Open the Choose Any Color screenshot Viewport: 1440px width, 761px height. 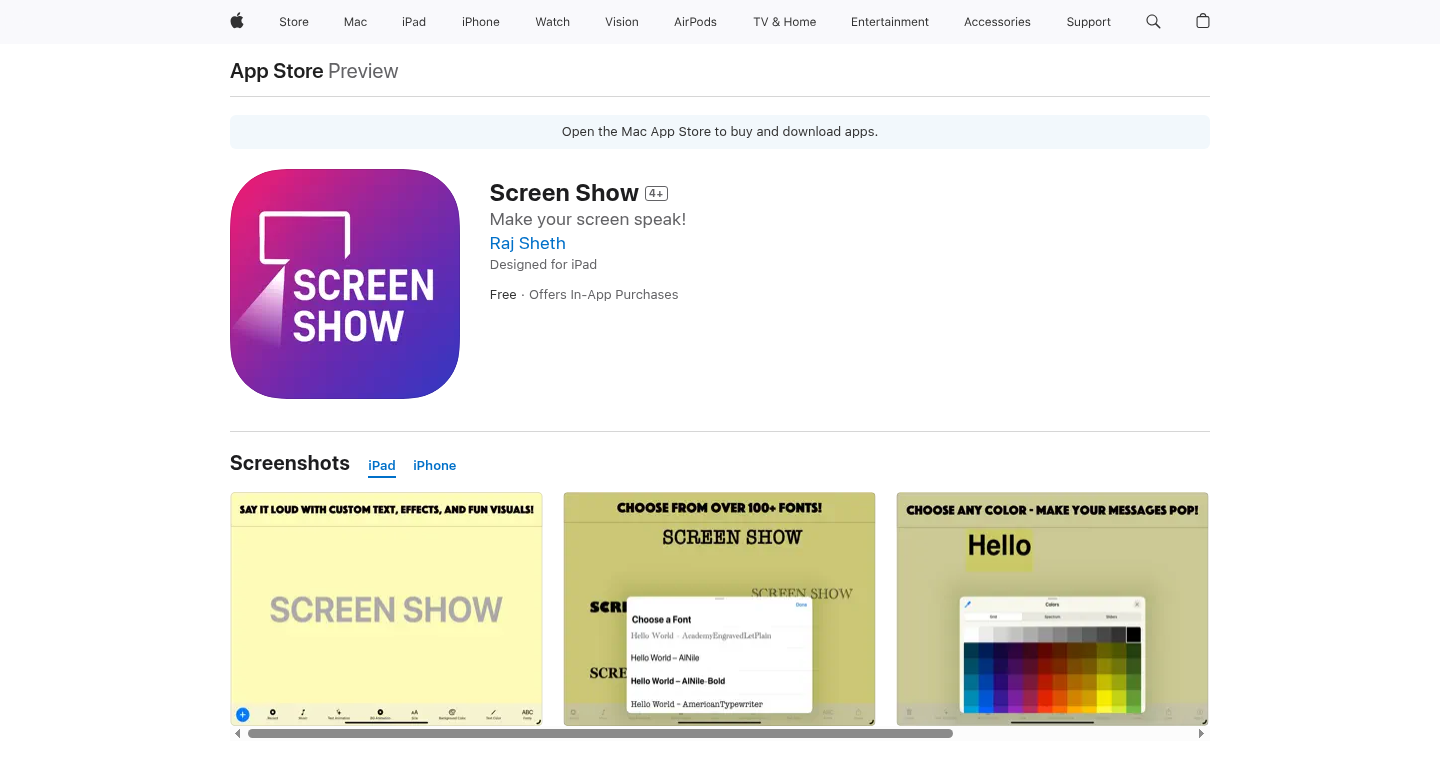pyautogui.click(x=1052, y=609)
